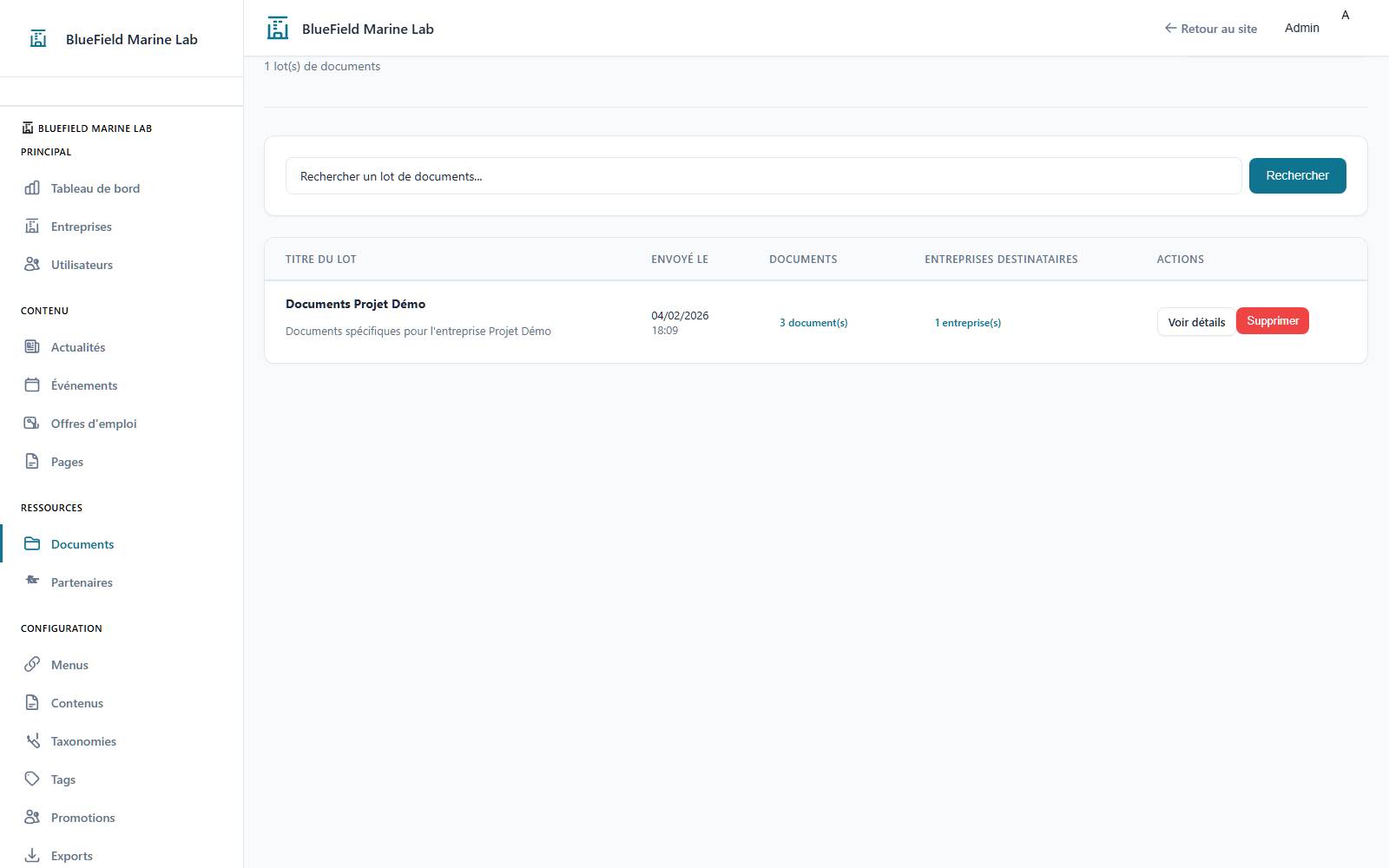This screenshot has width=1389, height=868.
Task: Click the Documents folder icon
Action: pos(31,543)
